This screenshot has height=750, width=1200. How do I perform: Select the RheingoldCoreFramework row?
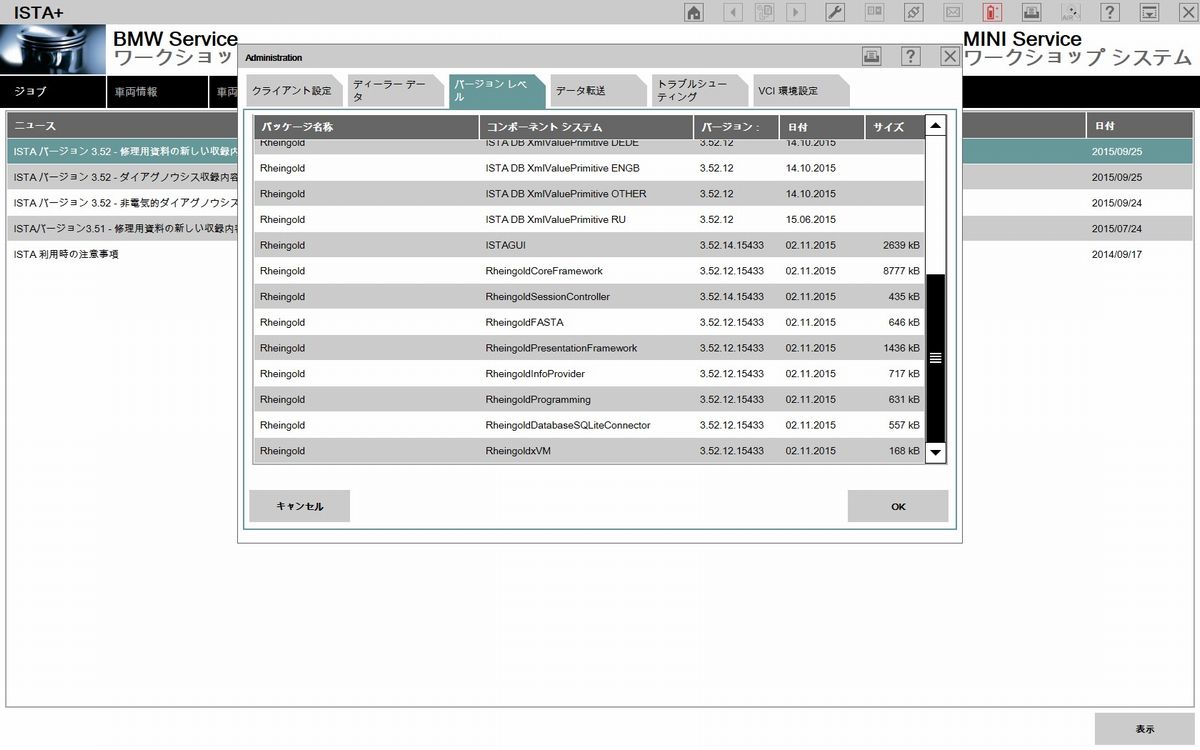point(589,271)
